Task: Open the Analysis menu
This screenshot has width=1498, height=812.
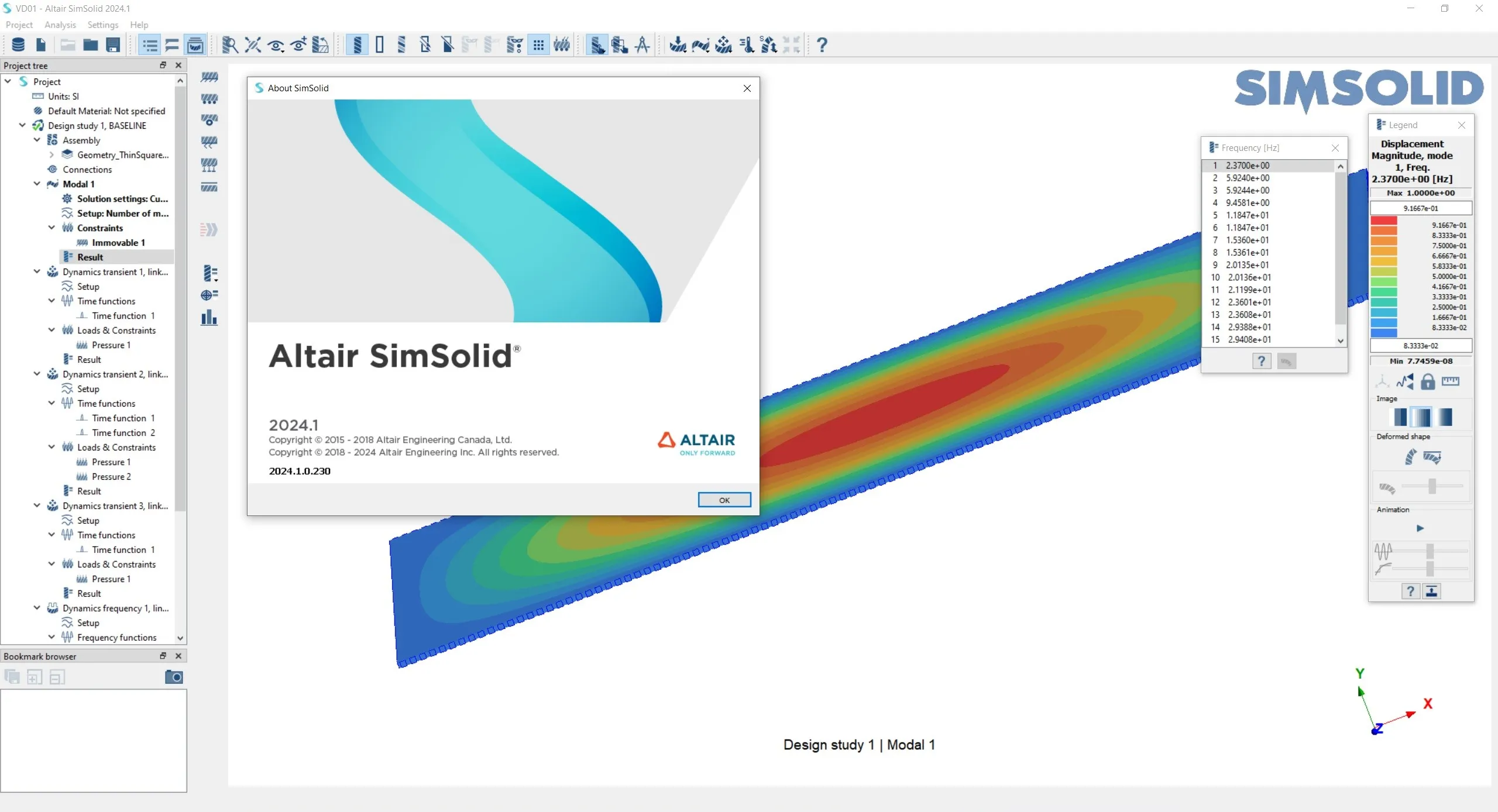Action: tap(60, 25)
